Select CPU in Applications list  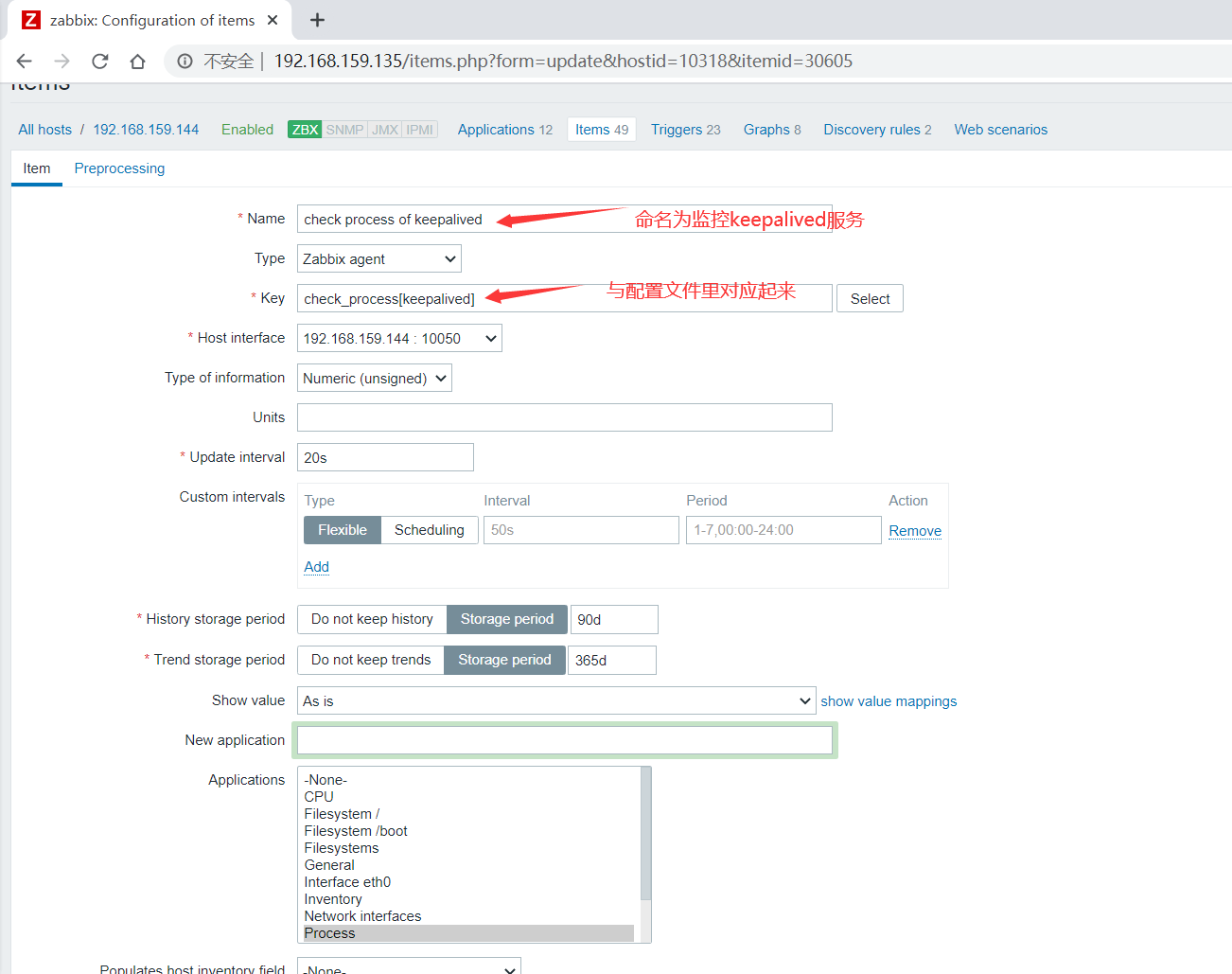469,797
